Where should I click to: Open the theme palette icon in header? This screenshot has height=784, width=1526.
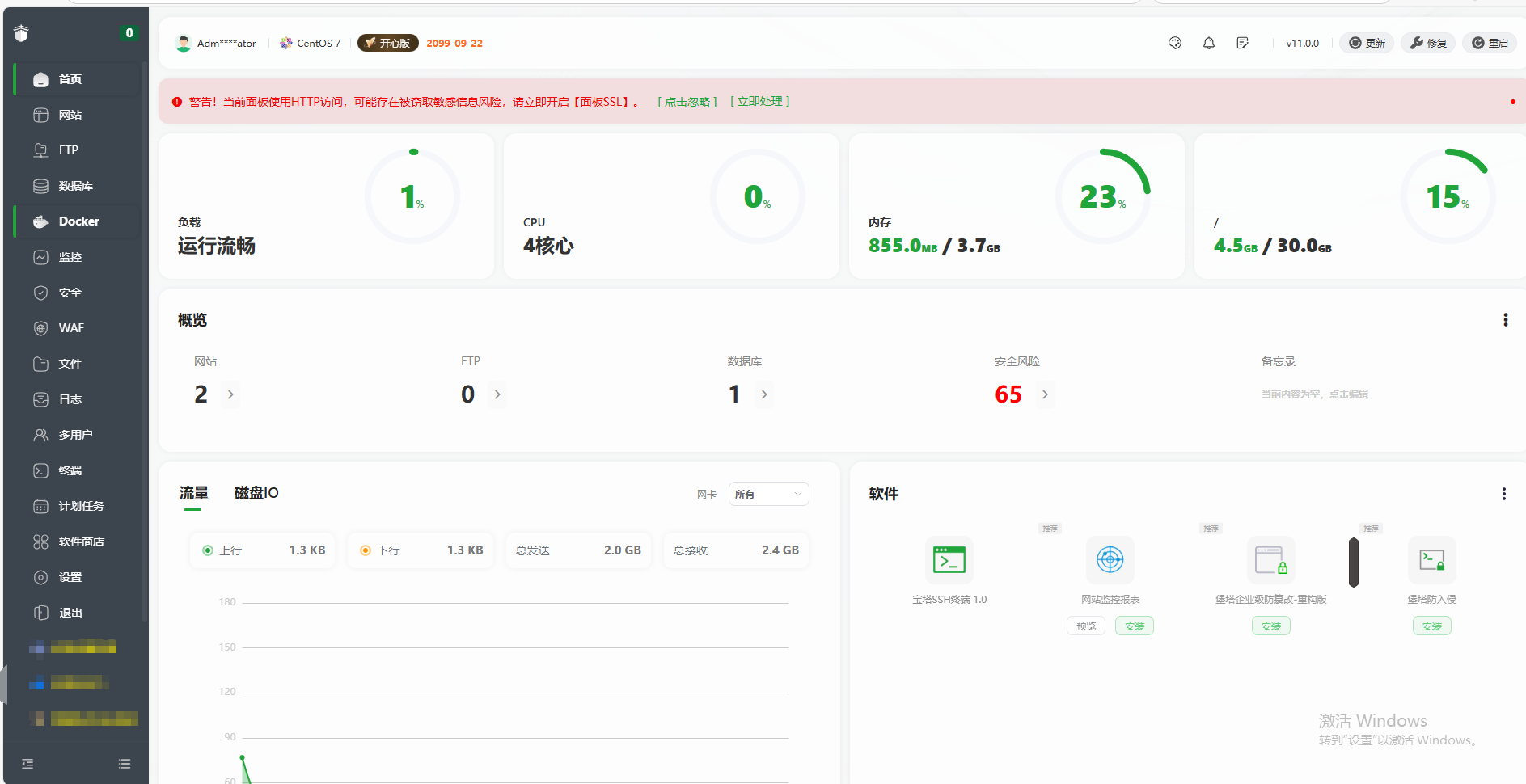(x=1175, y=44)
